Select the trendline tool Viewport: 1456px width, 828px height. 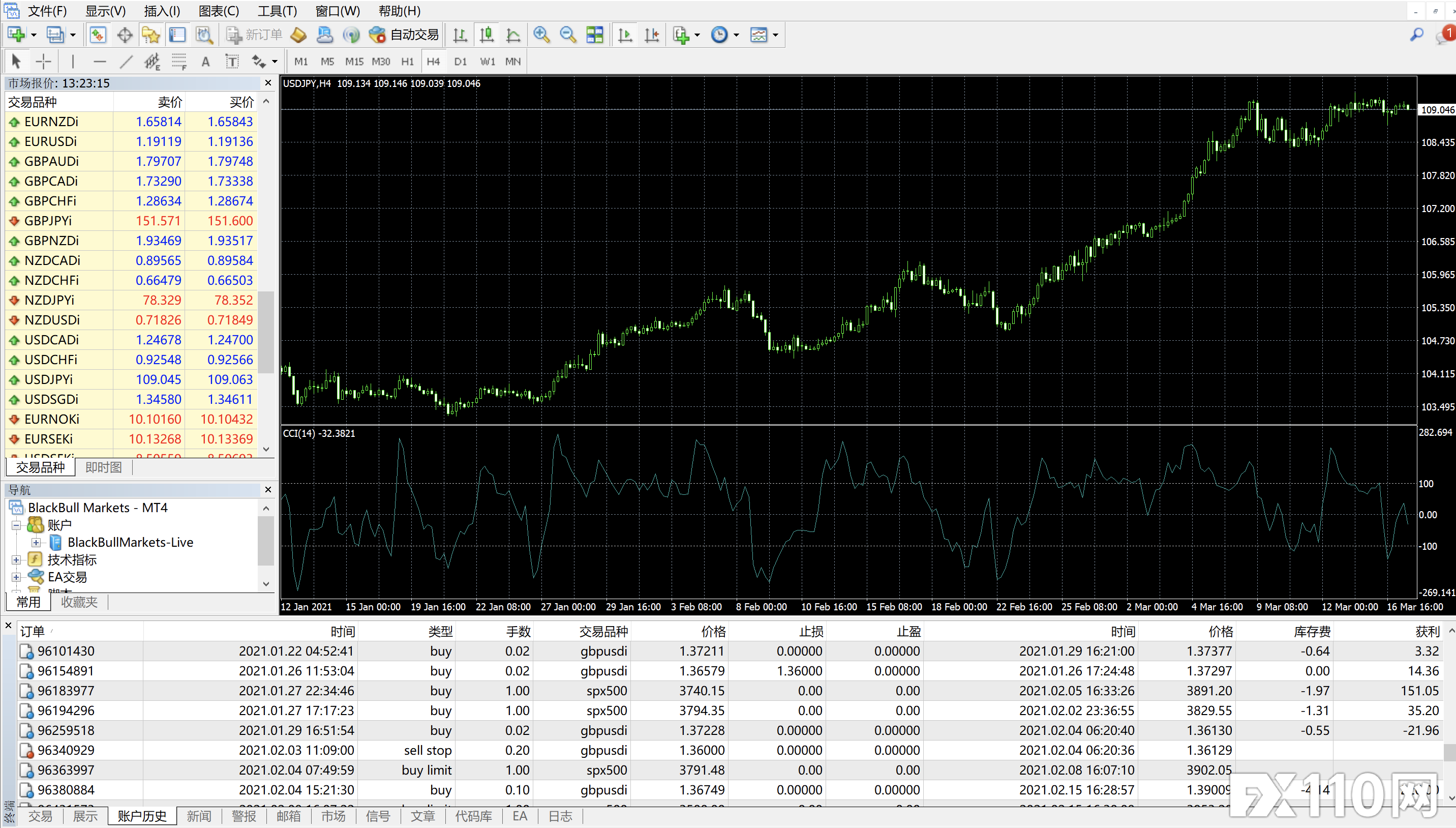coord(126,62)
